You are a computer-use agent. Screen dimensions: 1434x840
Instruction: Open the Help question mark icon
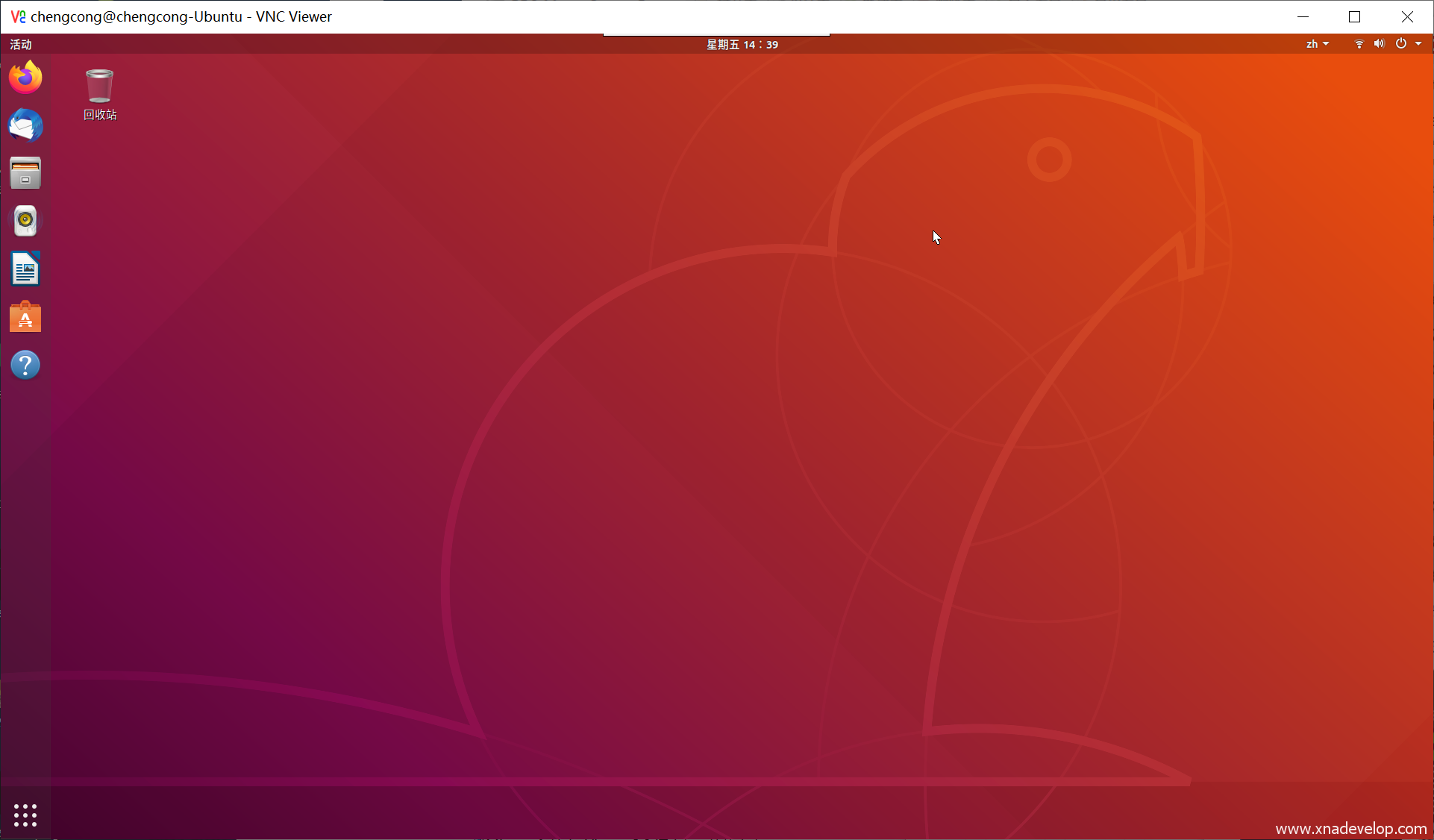tap(25, 365)
